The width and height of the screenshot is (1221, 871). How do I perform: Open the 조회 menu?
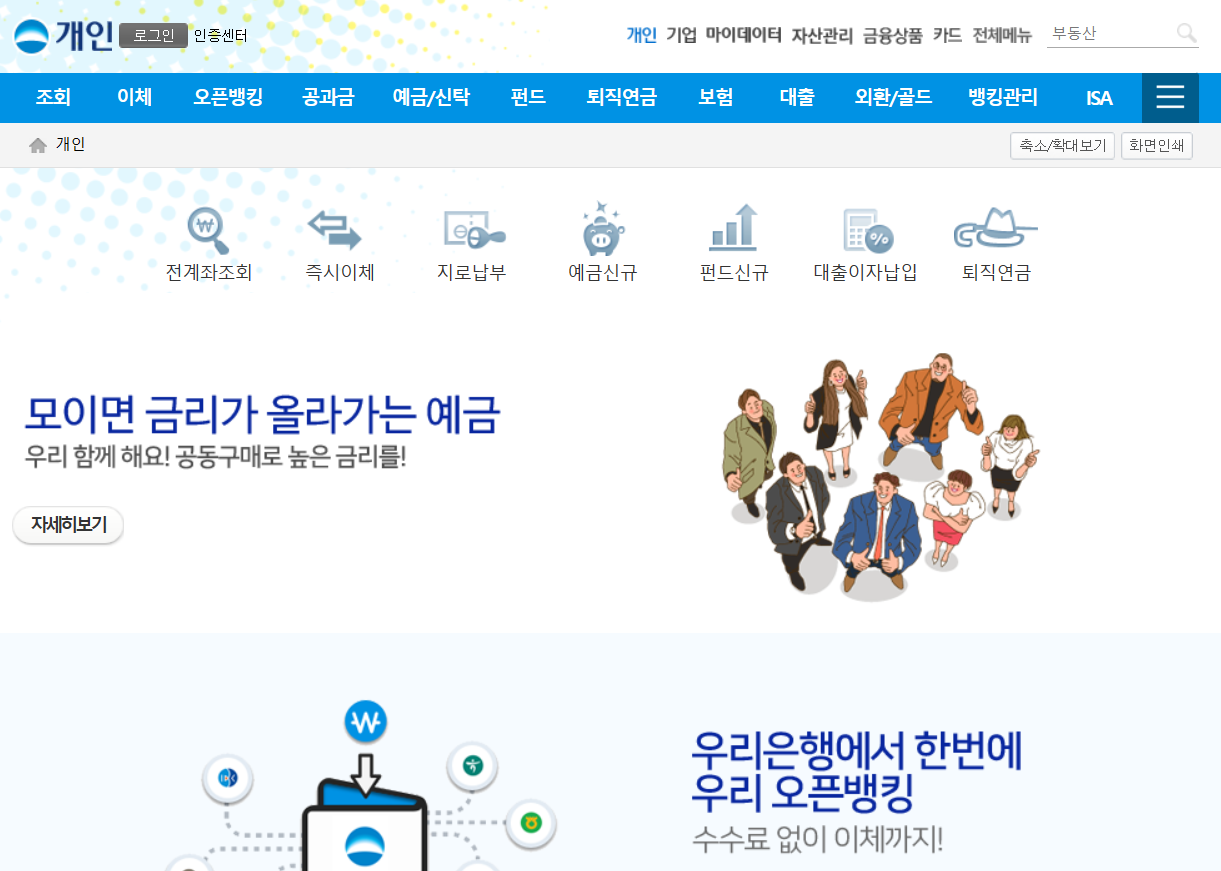(53, 97)
